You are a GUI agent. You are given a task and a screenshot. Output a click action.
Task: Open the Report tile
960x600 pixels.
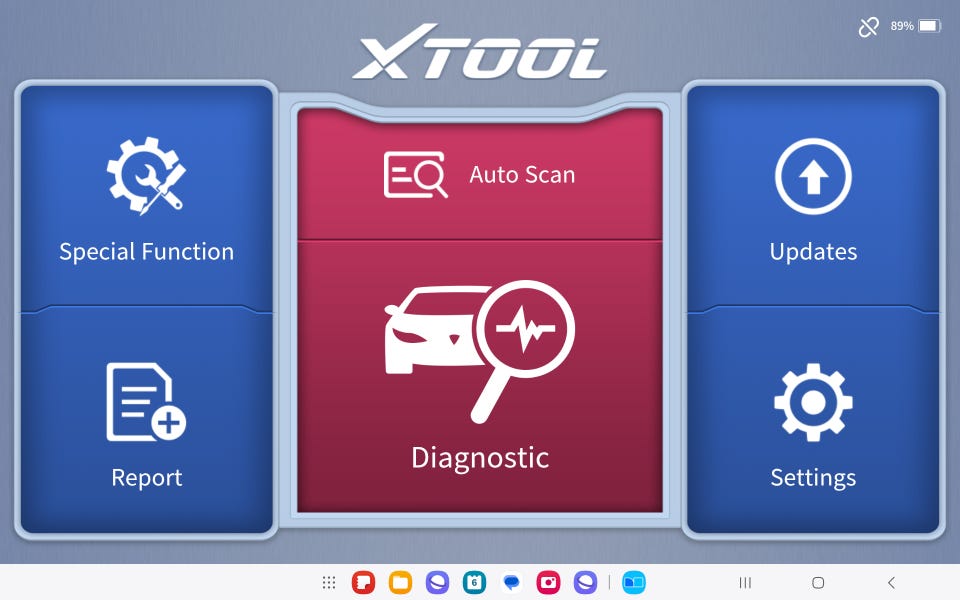(x=146, y=422)
